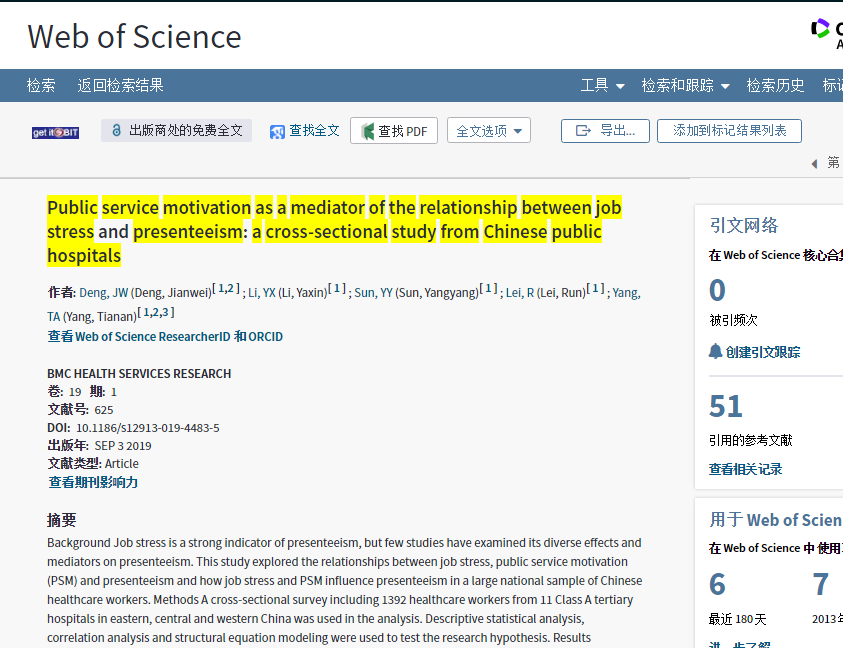The height and width of the screenshot is (648, 843).
Task: Click 查看 Web of Science ResearcherID 和 ORCID link
Action: click(165, 337)
